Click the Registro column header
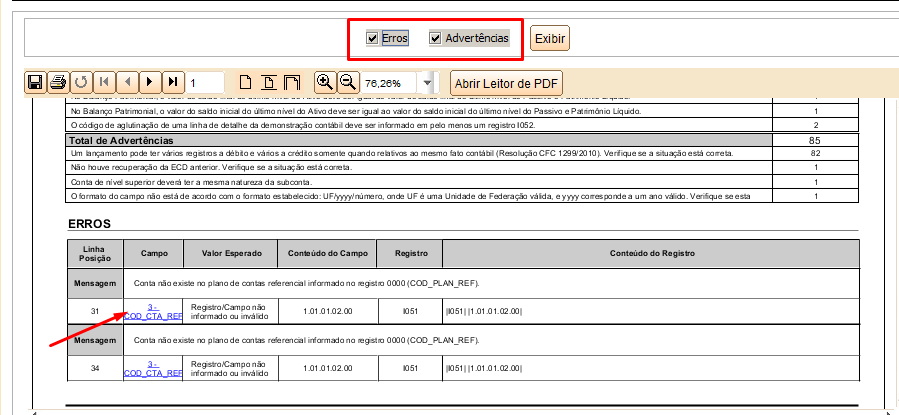899x415 pixels. point(410,253)
